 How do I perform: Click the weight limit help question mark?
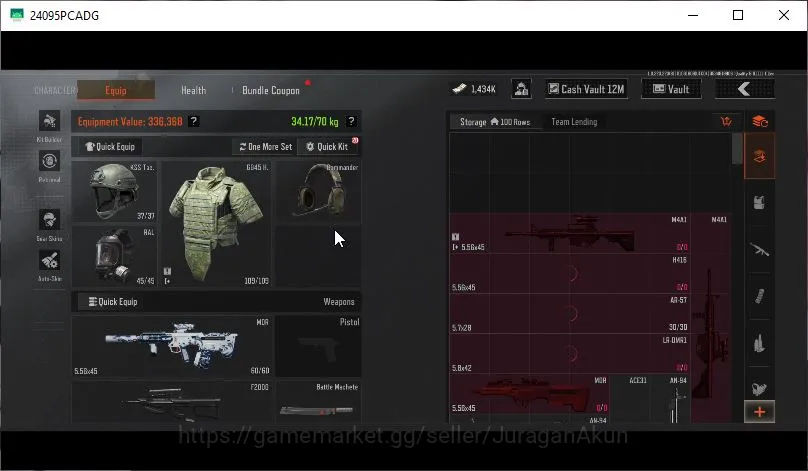click(x=351, y=121)
